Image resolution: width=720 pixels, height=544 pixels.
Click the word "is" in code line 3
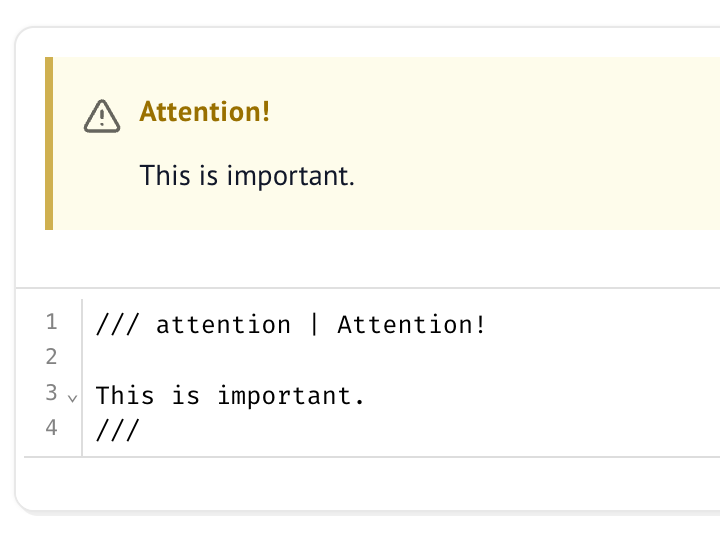pos(186,396)
